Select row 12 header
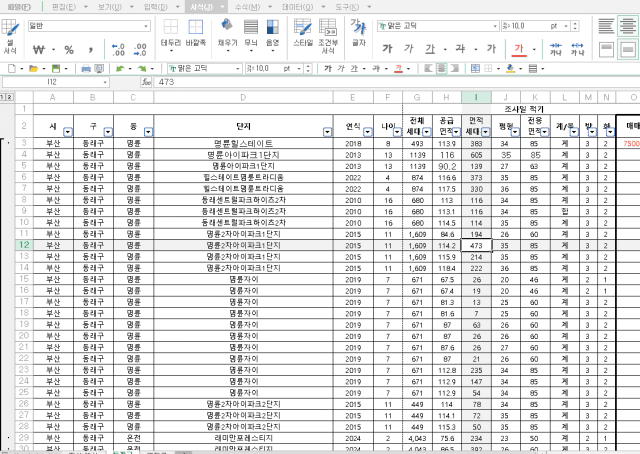640x454 pixels. click(24, 245)
